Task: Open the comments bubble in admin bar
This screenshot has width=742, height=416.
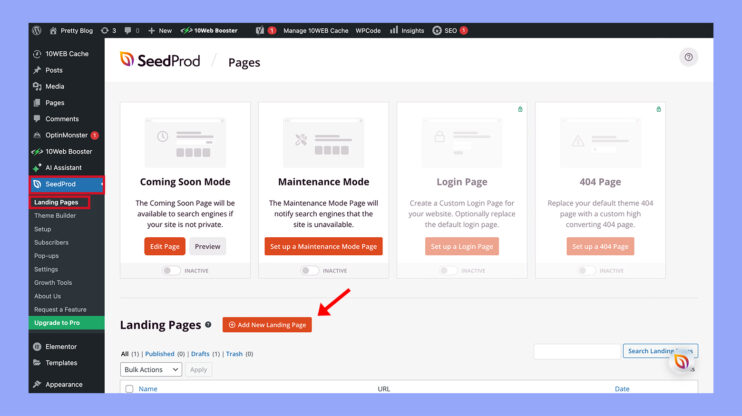Action: coord(131,30)
